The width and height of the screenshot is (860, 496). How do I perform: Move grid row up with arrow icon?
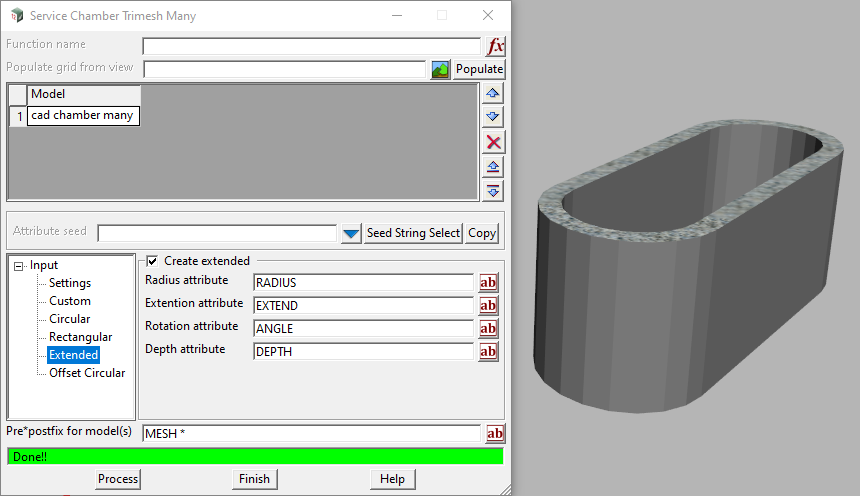(x=493, y=93)
